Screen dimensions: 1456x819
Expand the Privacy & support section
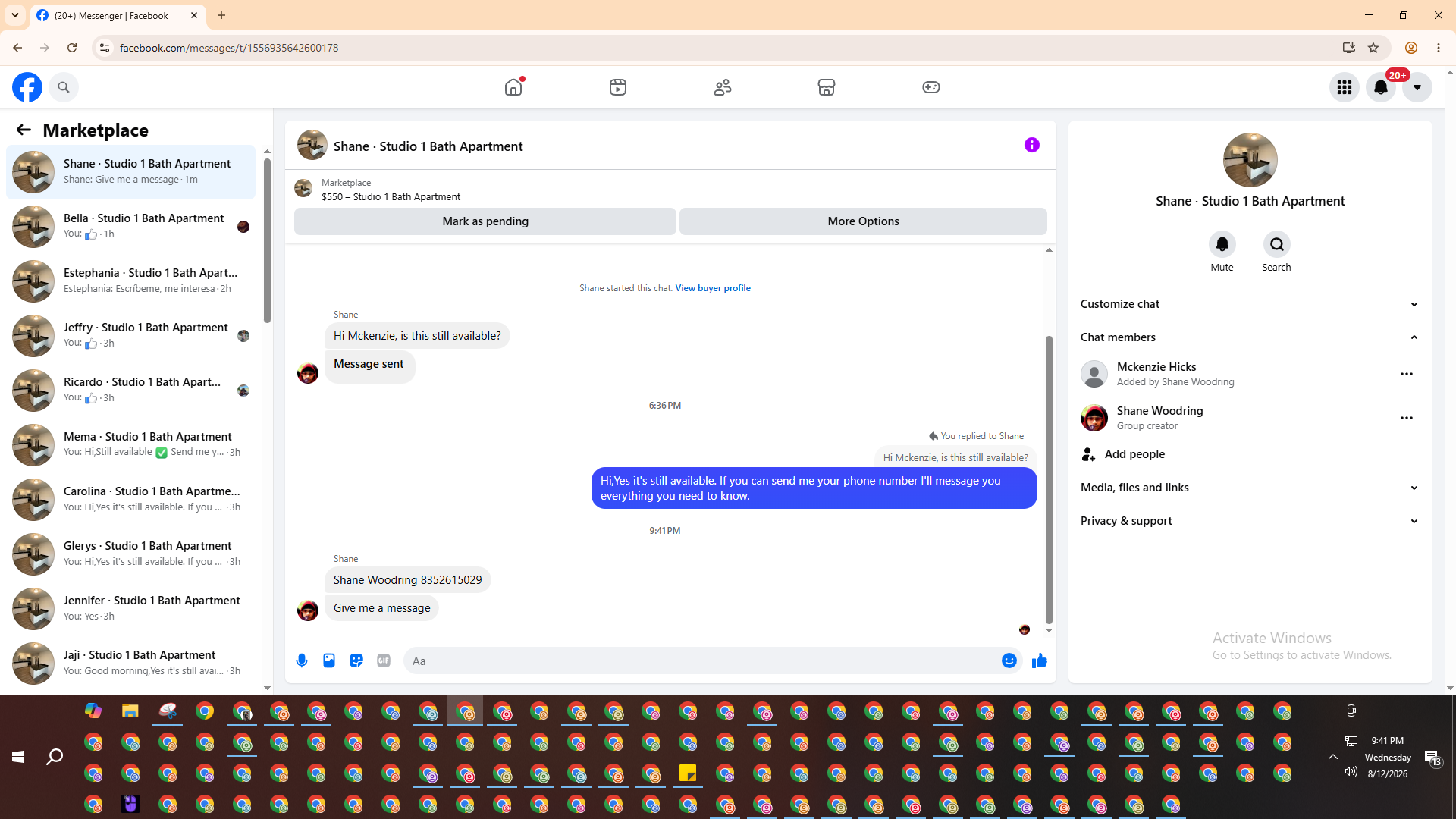click(x=1250, y=521)
